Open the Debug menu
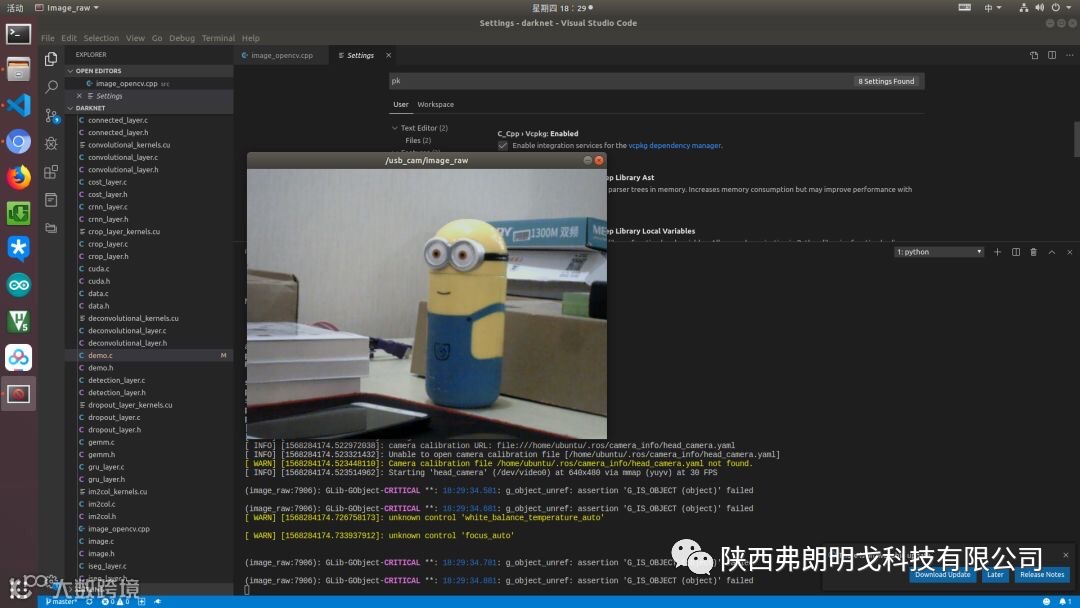This screenshot has height=608, width=1080. (x=182, y=38)
